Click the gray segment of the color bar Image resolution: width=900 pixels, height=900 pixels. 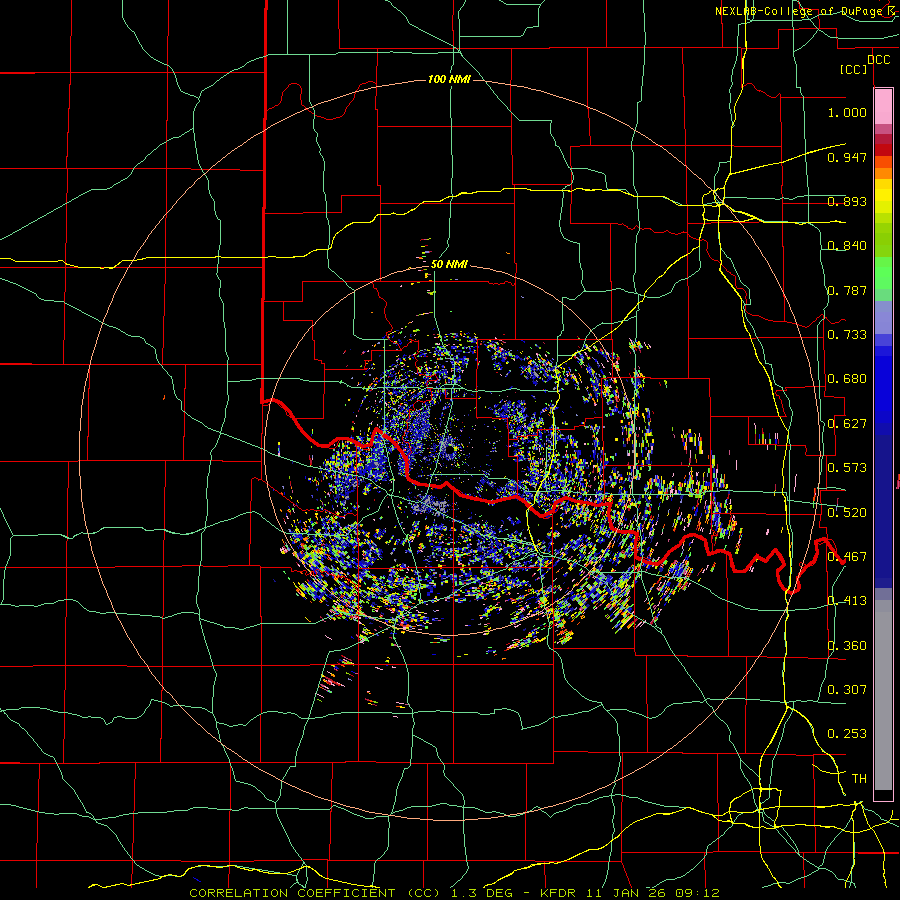click(x=883, y=695)
